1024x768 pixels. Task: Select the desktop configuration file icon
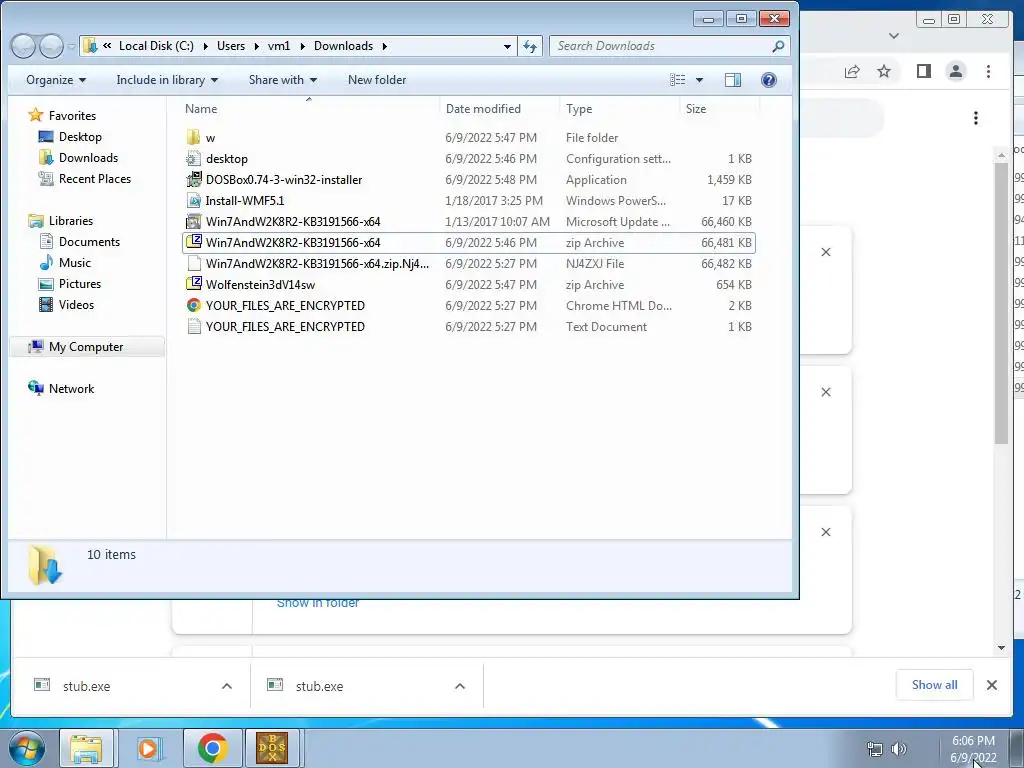click(193, 158)
